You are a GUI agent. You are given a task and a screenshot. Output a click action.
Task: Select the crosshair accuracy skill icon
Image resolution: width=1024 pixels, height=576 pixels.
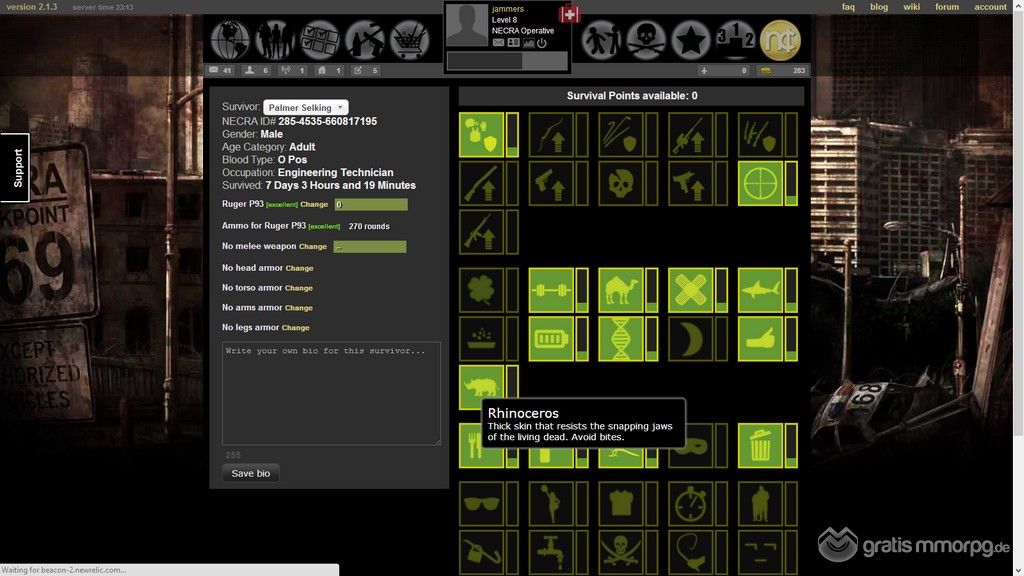pos(761,183)
